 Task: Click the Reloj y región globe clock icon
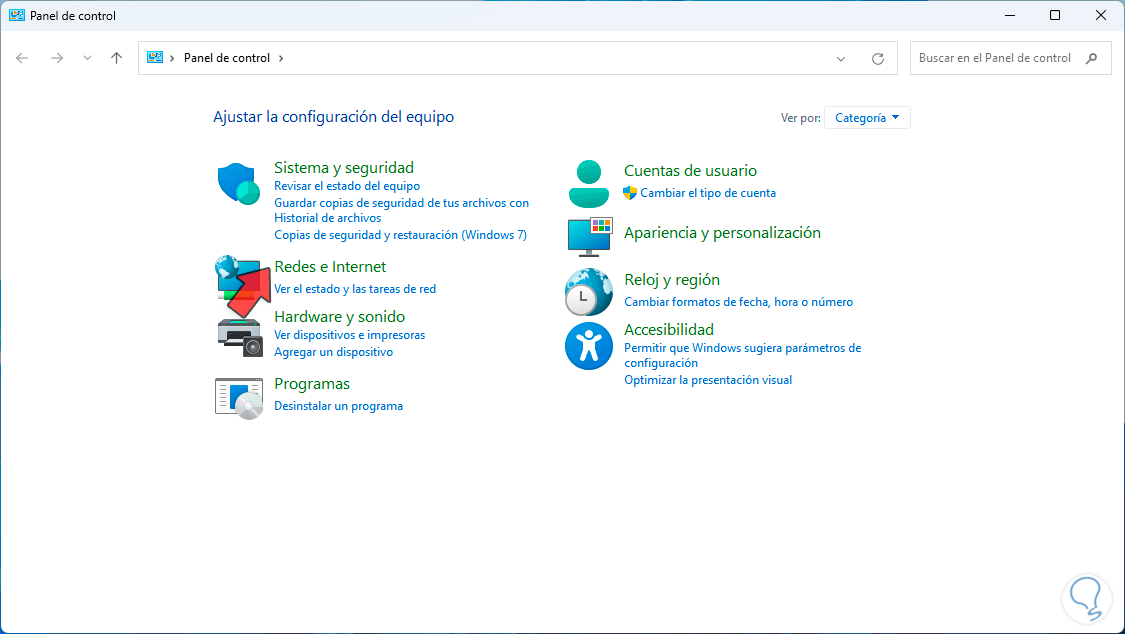(588, 292)
